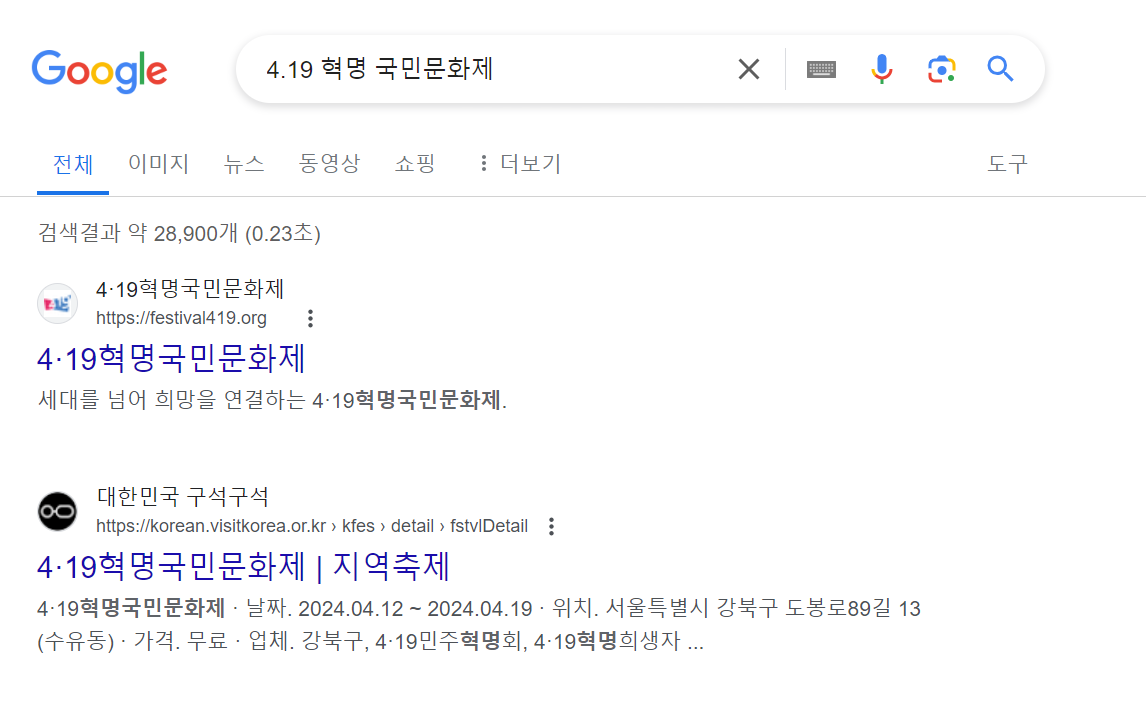Open the 4·19혁명국민문화제 festival419 headline link
1146x728 pixels.
[x=171, y=359]
